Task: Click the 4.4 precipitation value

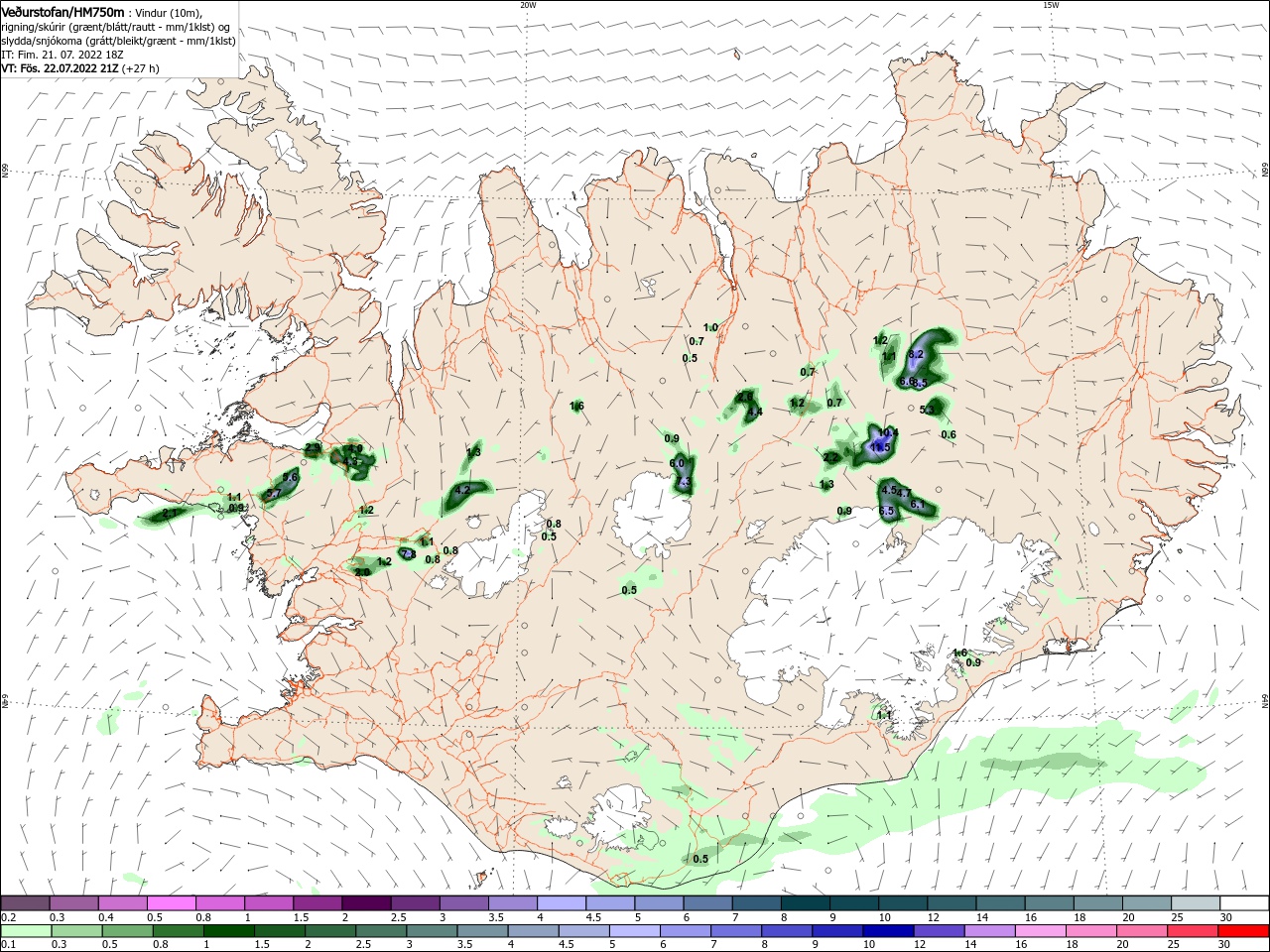Action: point(755,412)
